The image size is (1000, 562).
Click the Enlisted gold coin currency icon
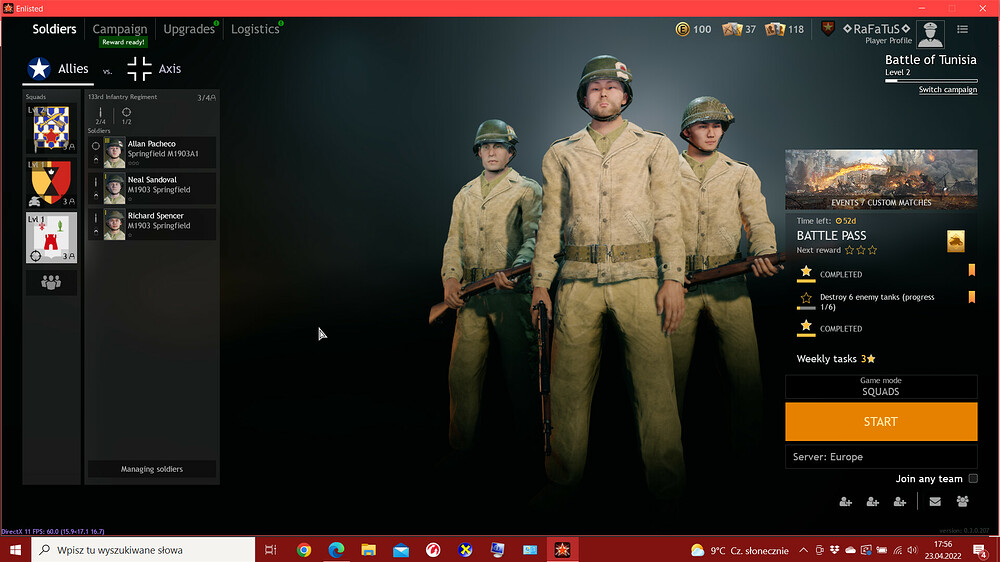coord(682,29)
